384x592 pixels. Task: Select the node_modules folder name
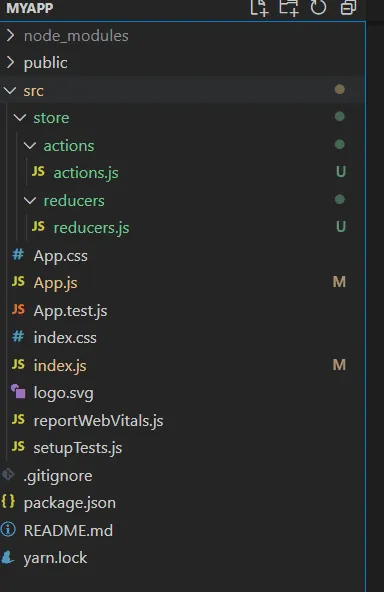pos(76,36)
